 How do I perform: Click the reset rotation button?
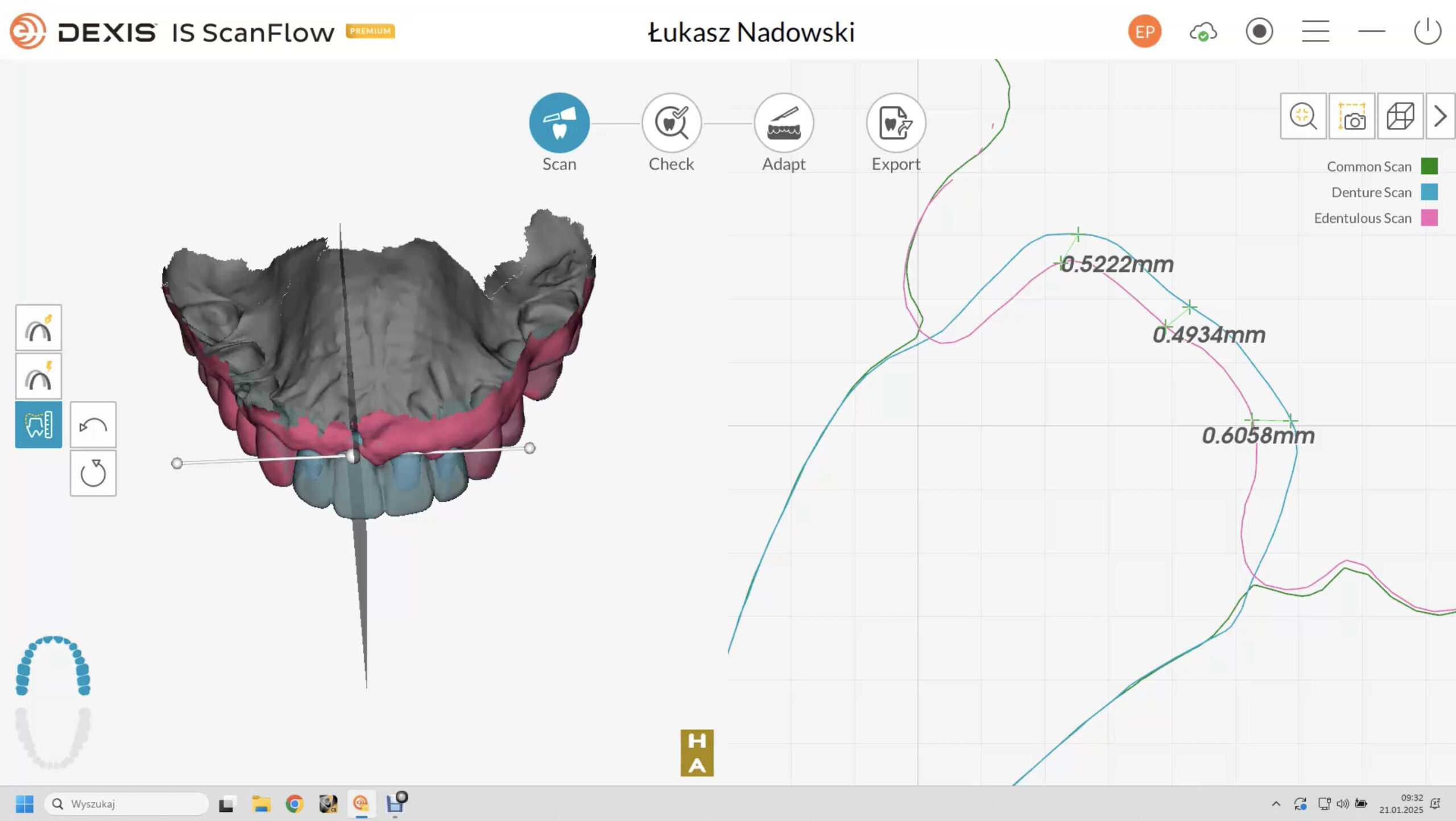pyautogui.click(x=93, y=473)
